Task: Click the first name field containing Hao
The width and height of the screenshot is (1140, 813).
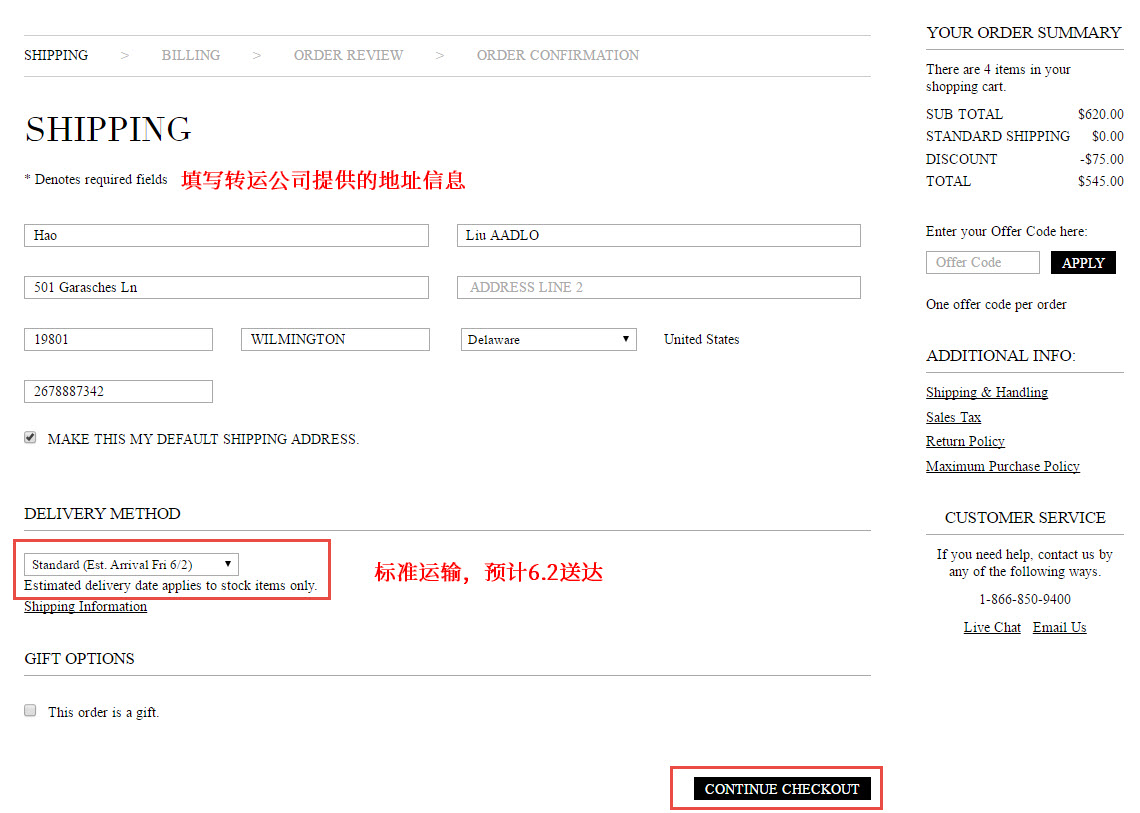Action: 226,236
